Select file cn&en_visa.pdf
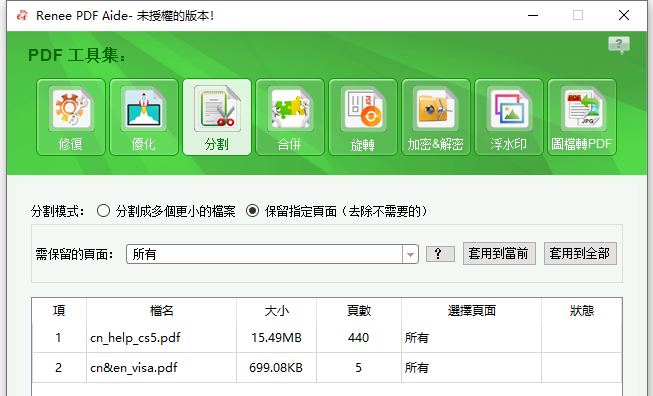Image resolution: width=653 pixels, height=396 pixels. click(x=134, y=368)
